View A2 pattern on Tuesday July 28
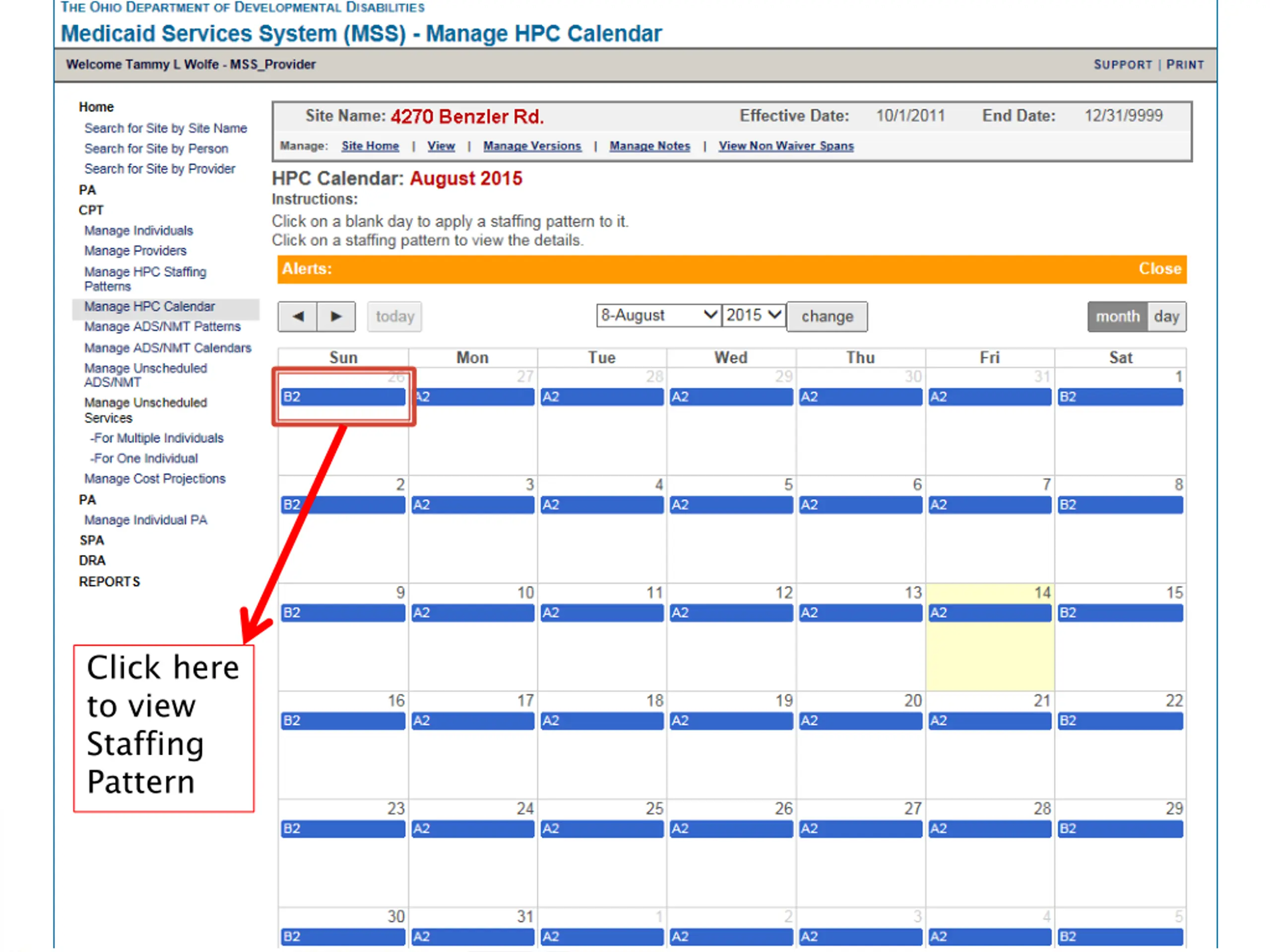 point(602,397)
